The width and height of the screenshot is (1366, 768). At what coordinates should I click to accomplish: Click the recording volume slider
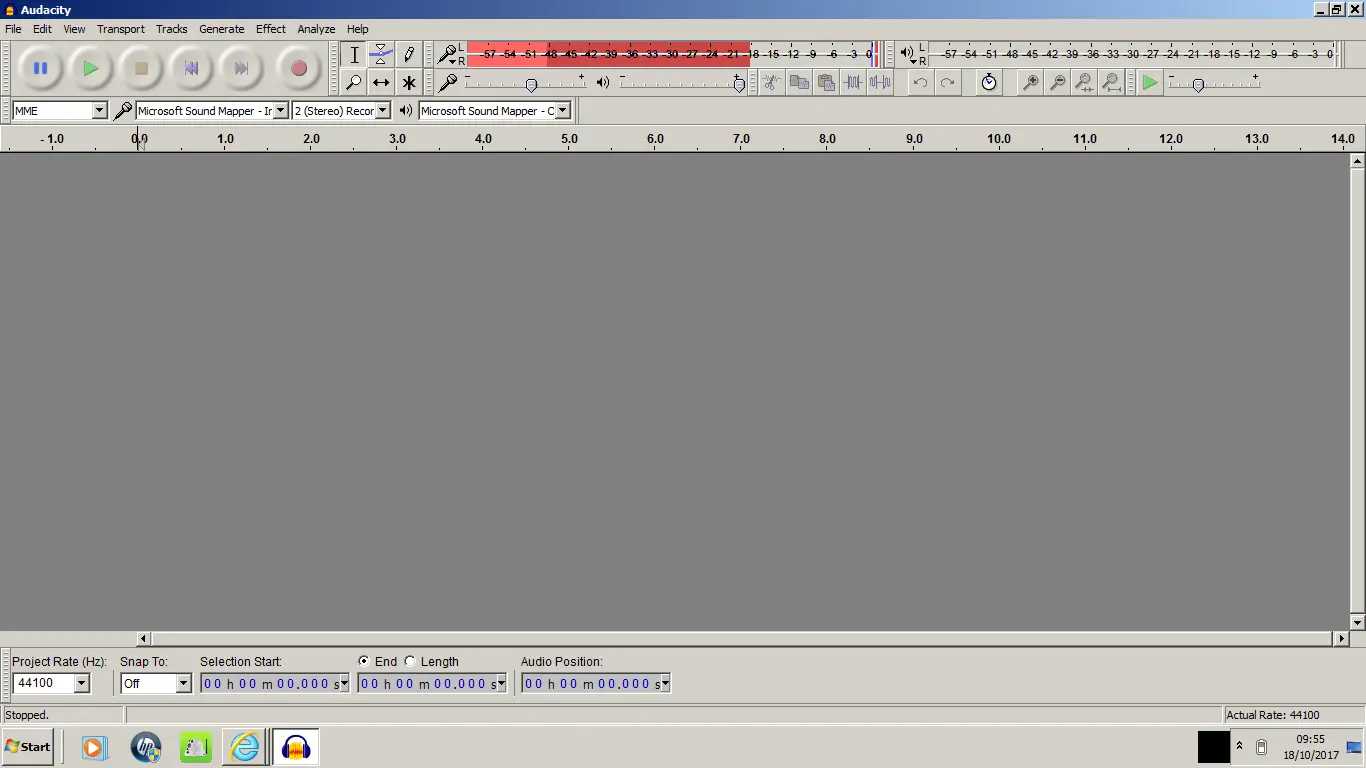point(531,84)
